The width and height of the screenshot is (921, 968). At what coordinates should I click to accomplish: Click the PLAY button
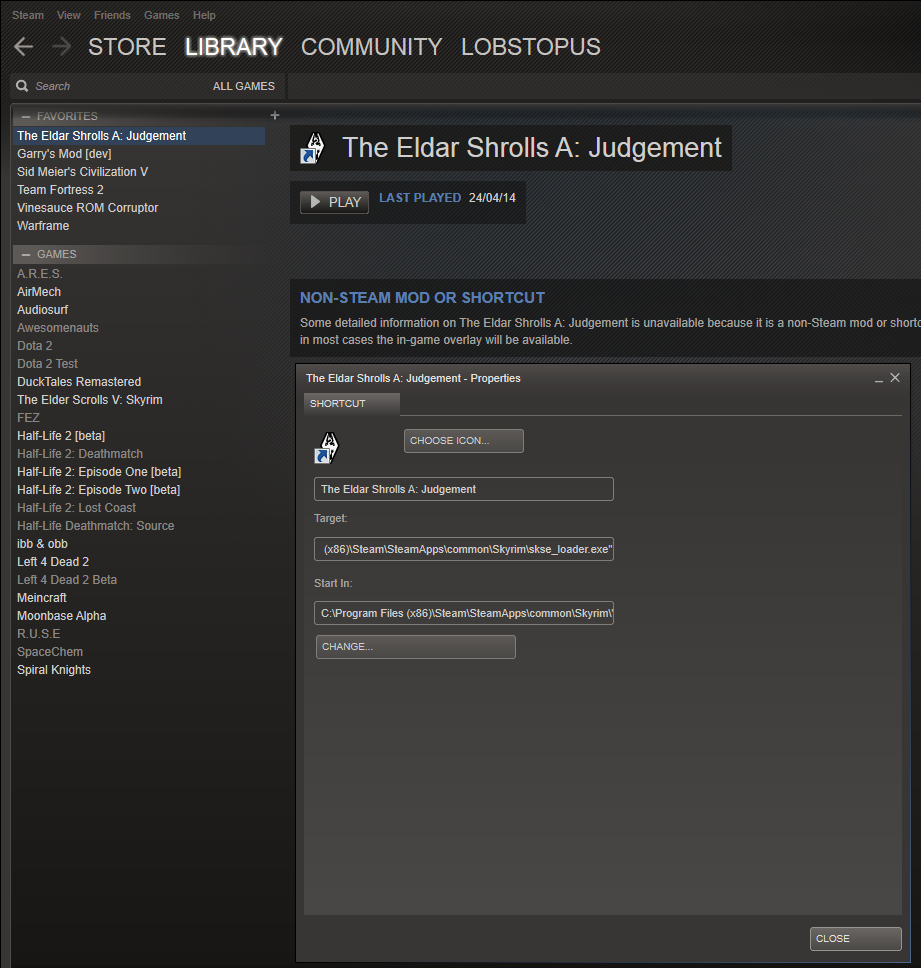coord(334,202)
